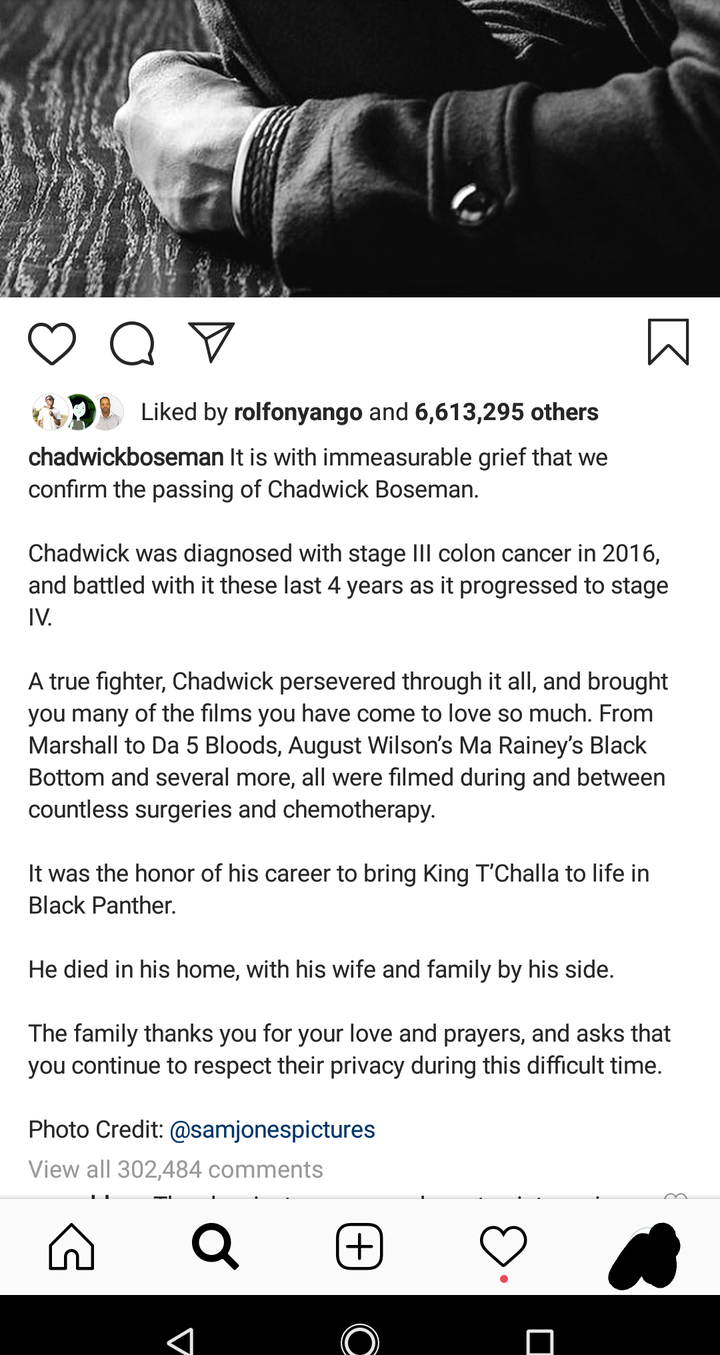Like the post with the heart icon
This screenshot has height=1355, width=720.
[x=52, y=344]
